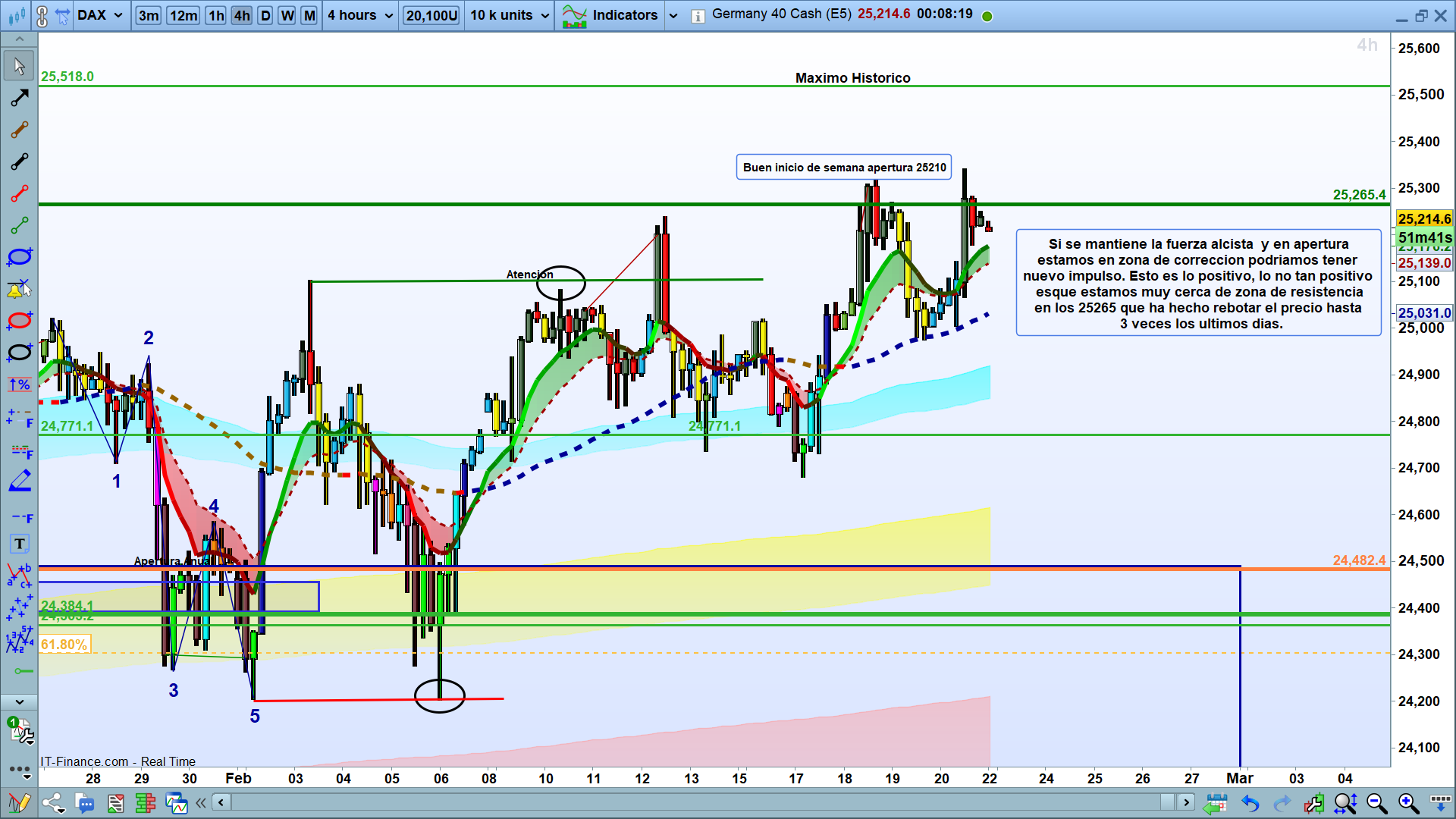Select the pencil freehand drawing tool
This screenshot has height=819, width=1456.
pos(19,481)
